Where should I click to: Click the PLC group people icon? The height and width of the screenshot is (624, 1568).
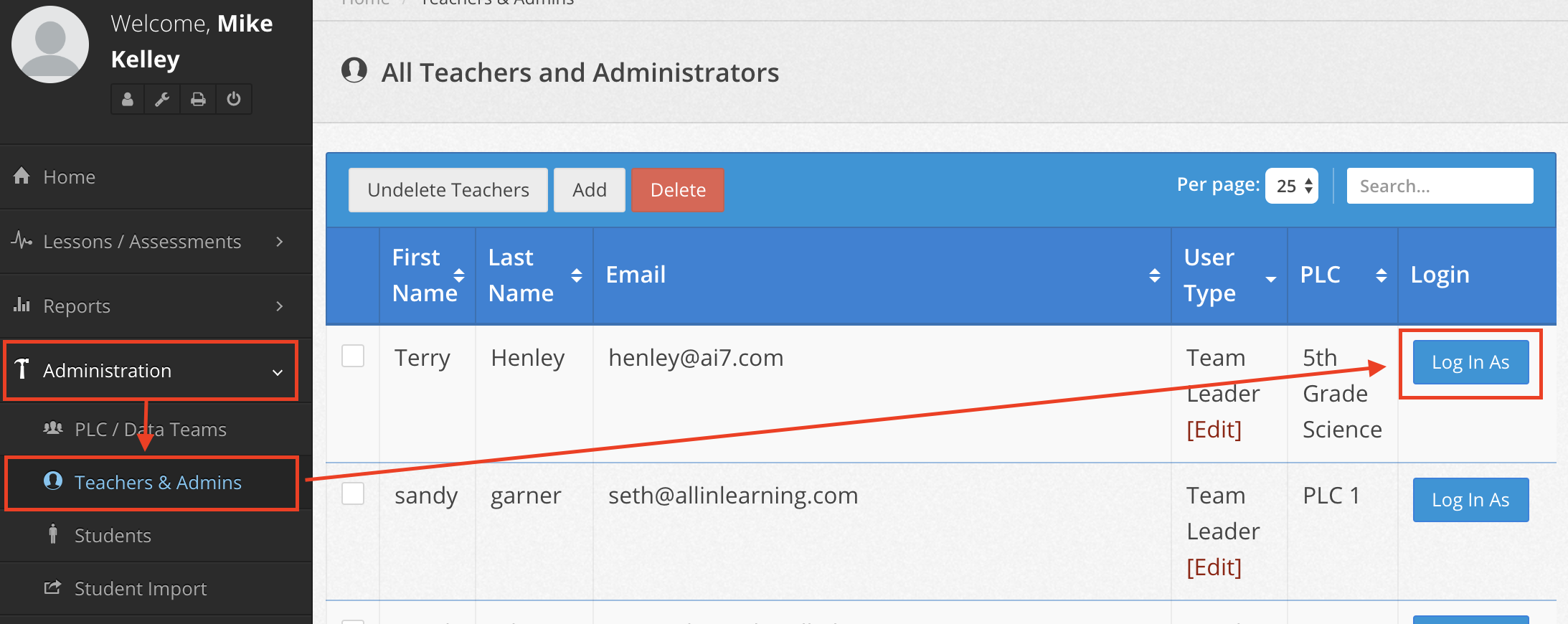[x=53, y=428]
